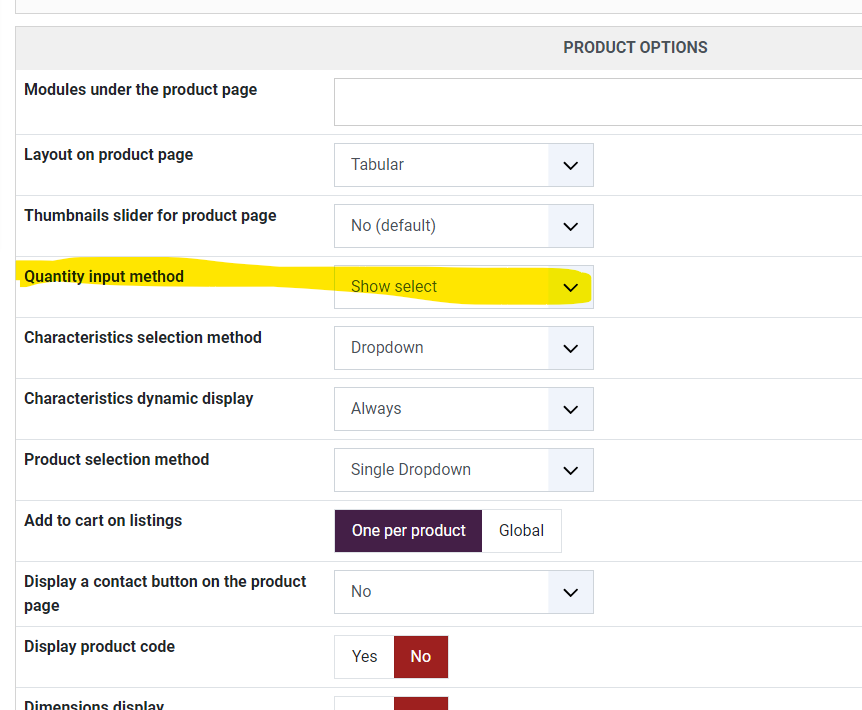
Task: Open the No (default) thumbnails dropdown
Action: pyautogui.click(x=441, y=226)
